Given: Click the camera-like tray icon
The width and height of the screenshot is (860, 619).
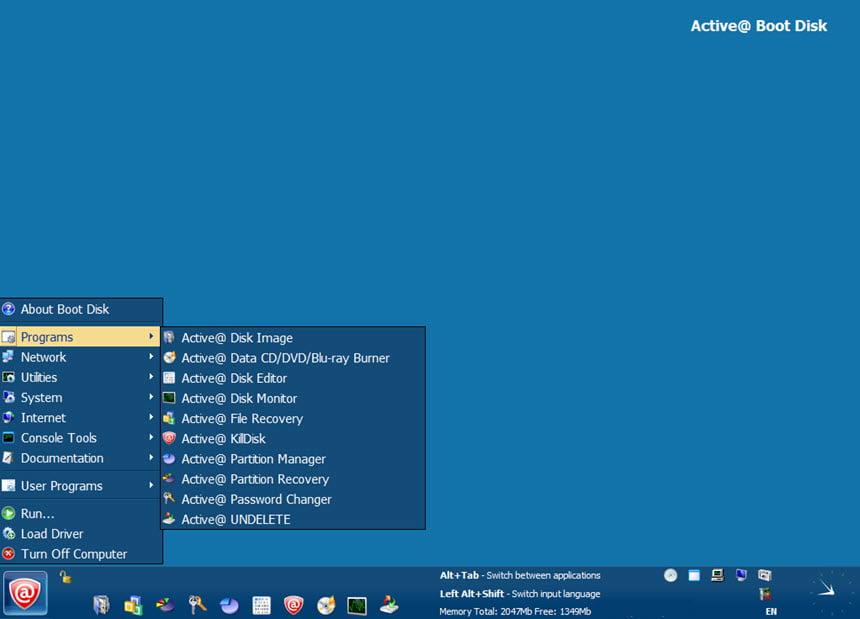Looking at the screenshot, I should [x=765, y=575].
